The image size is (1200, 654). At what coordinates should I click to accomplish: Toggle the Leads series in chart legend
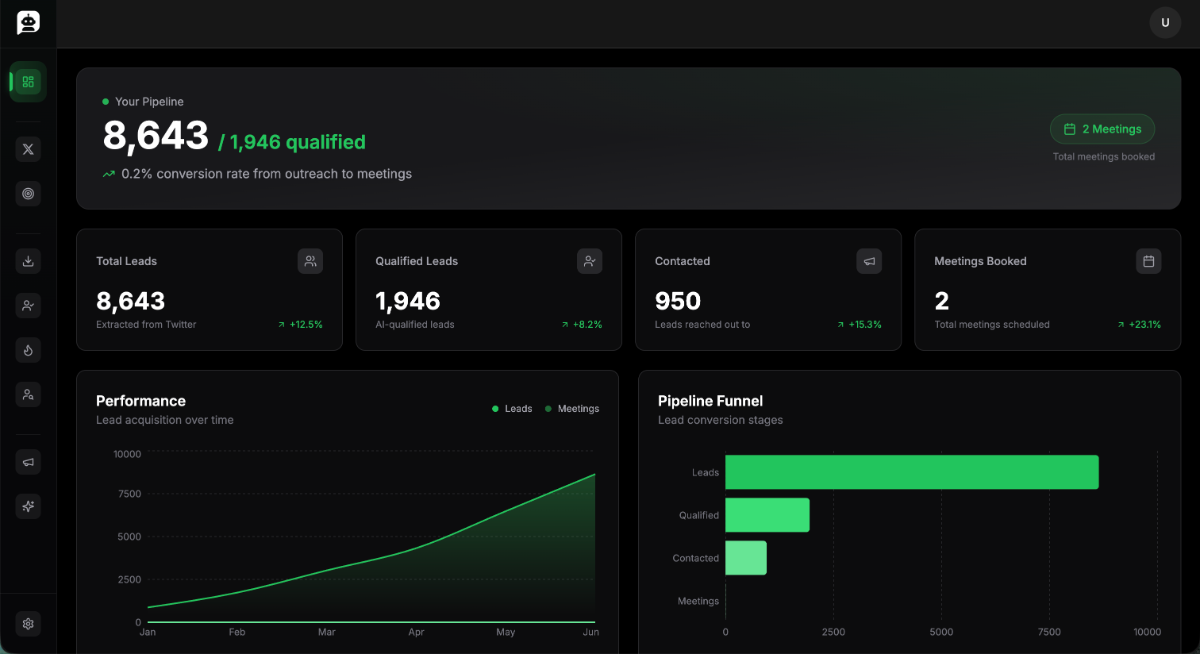(512, 409)
